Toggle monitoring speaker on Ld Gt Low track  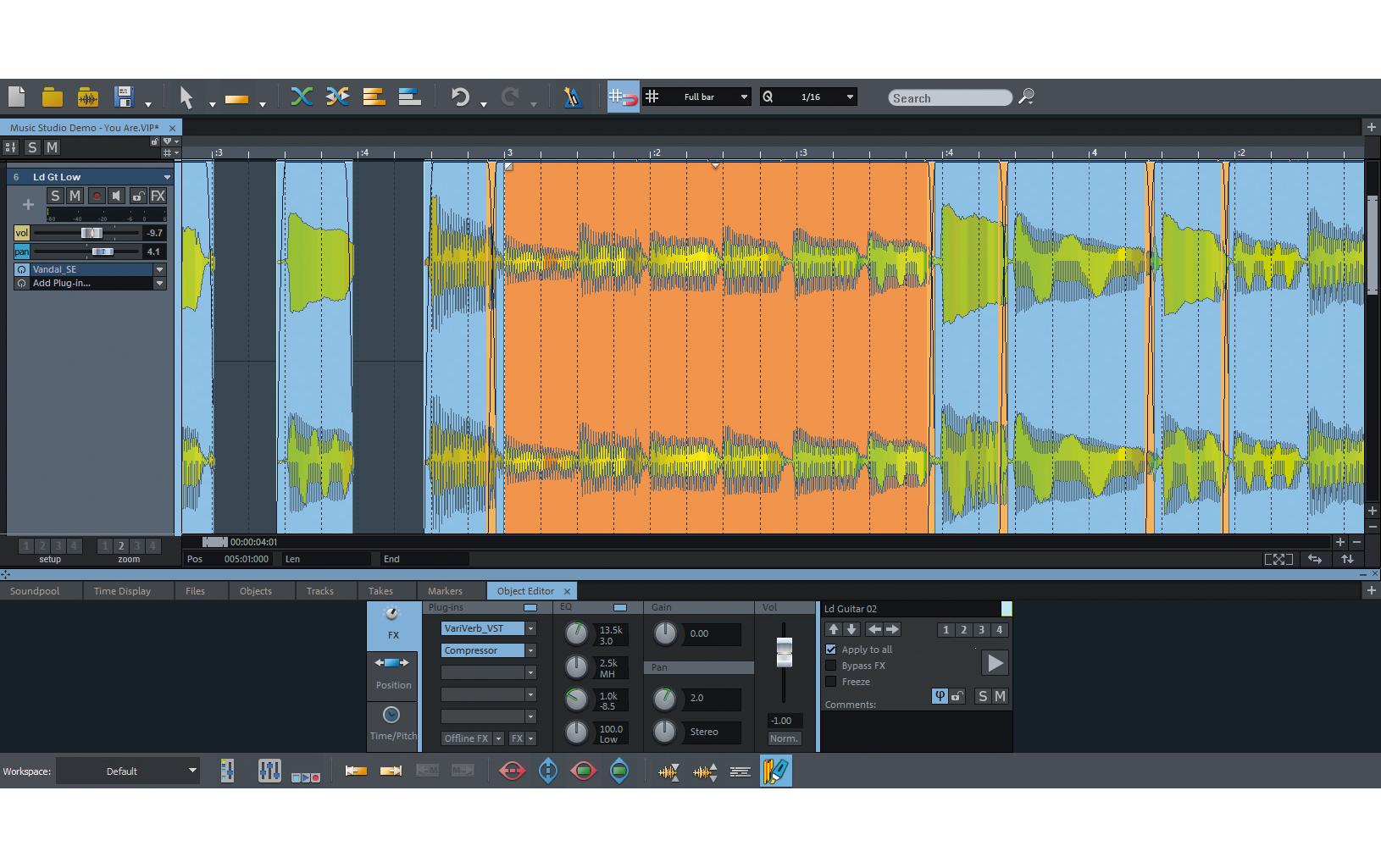pyautogui.click(x=117, y=196)
